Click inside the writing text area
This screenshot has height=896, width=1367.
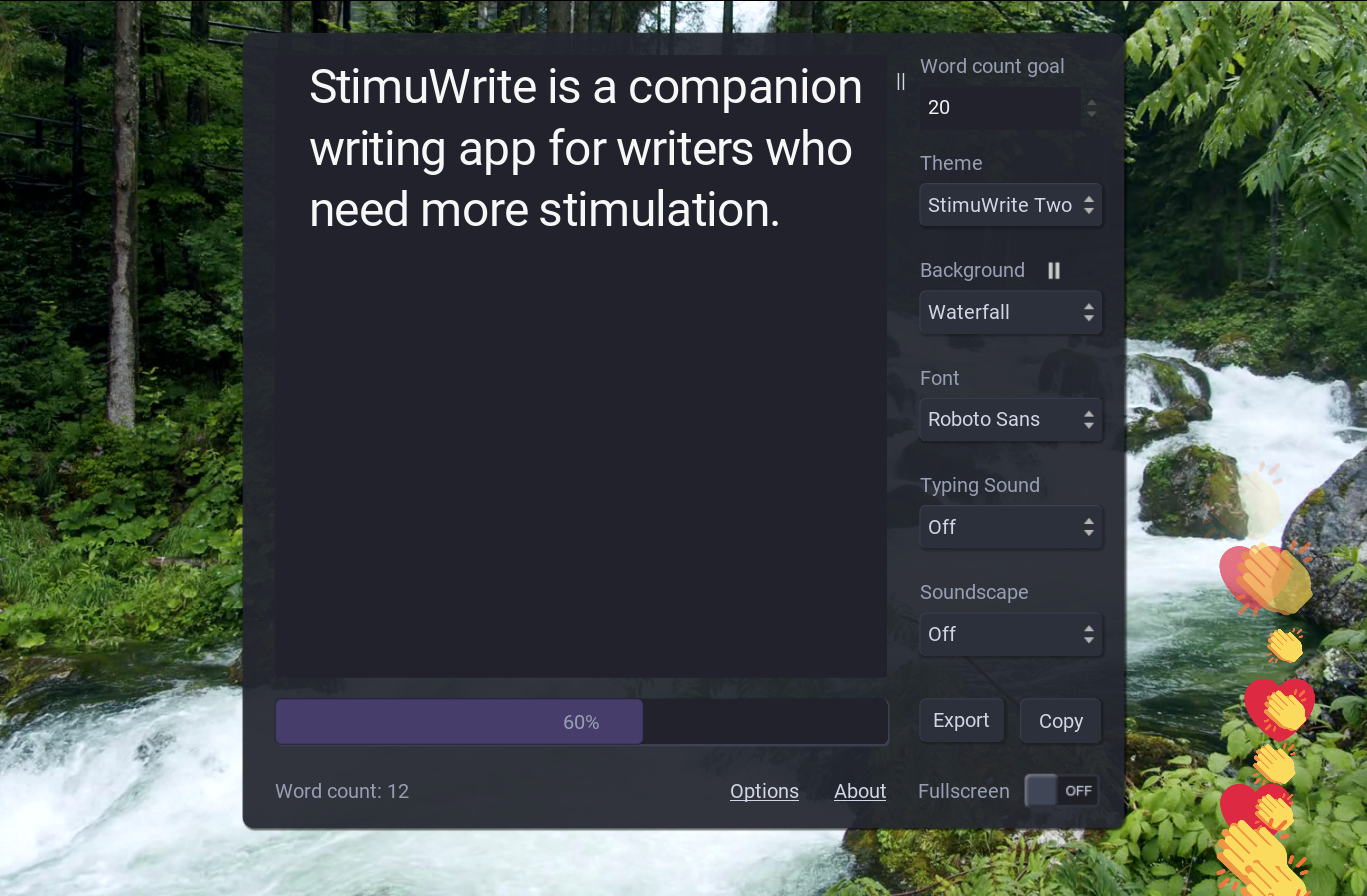[581, 366]
